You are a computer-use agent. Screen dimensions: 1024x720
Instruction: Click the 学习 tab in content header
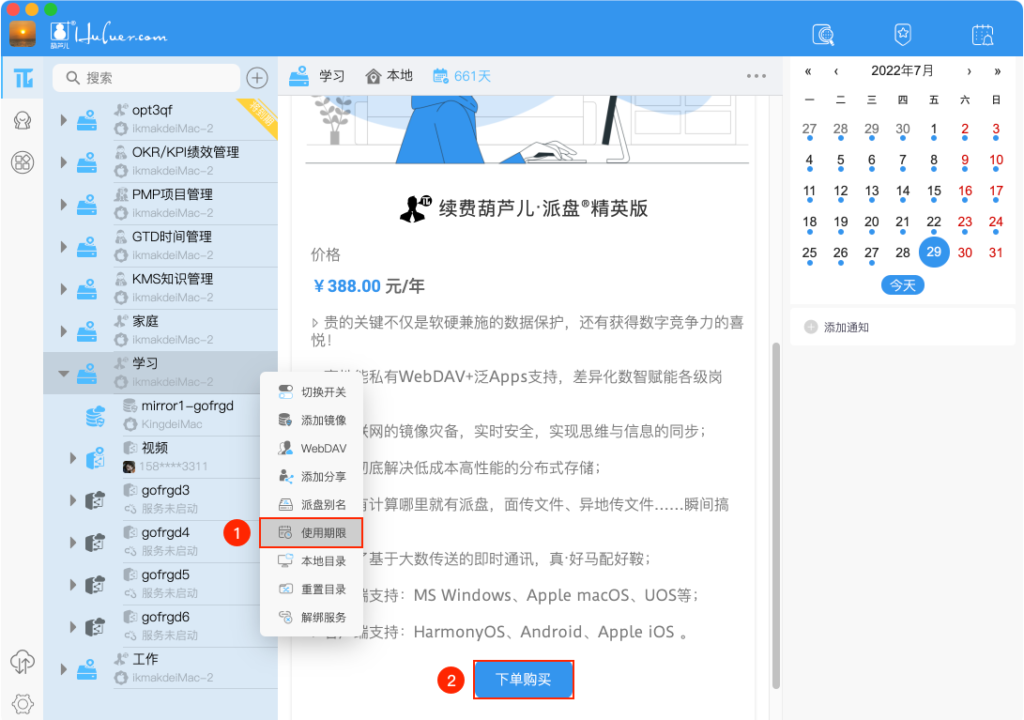(x=317, y=76)
